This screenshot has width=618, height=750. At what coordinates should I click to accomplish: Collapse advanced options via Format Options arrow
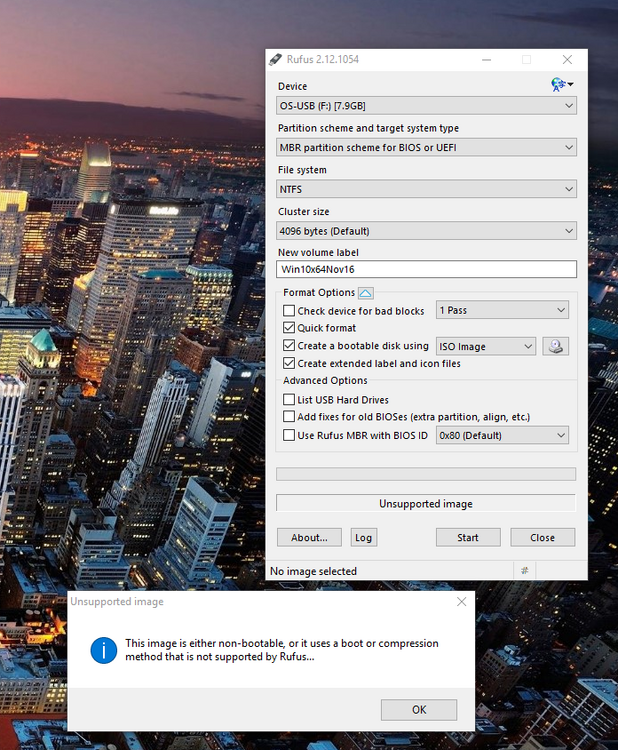[365, 293]
